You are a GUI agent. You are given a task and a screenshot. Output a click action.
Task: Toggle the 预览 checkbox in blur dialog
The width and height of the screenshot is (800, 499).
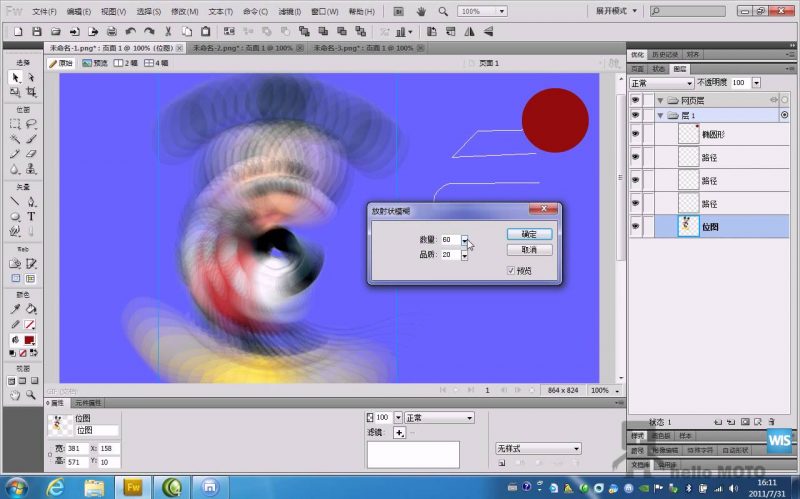(512, 270)
